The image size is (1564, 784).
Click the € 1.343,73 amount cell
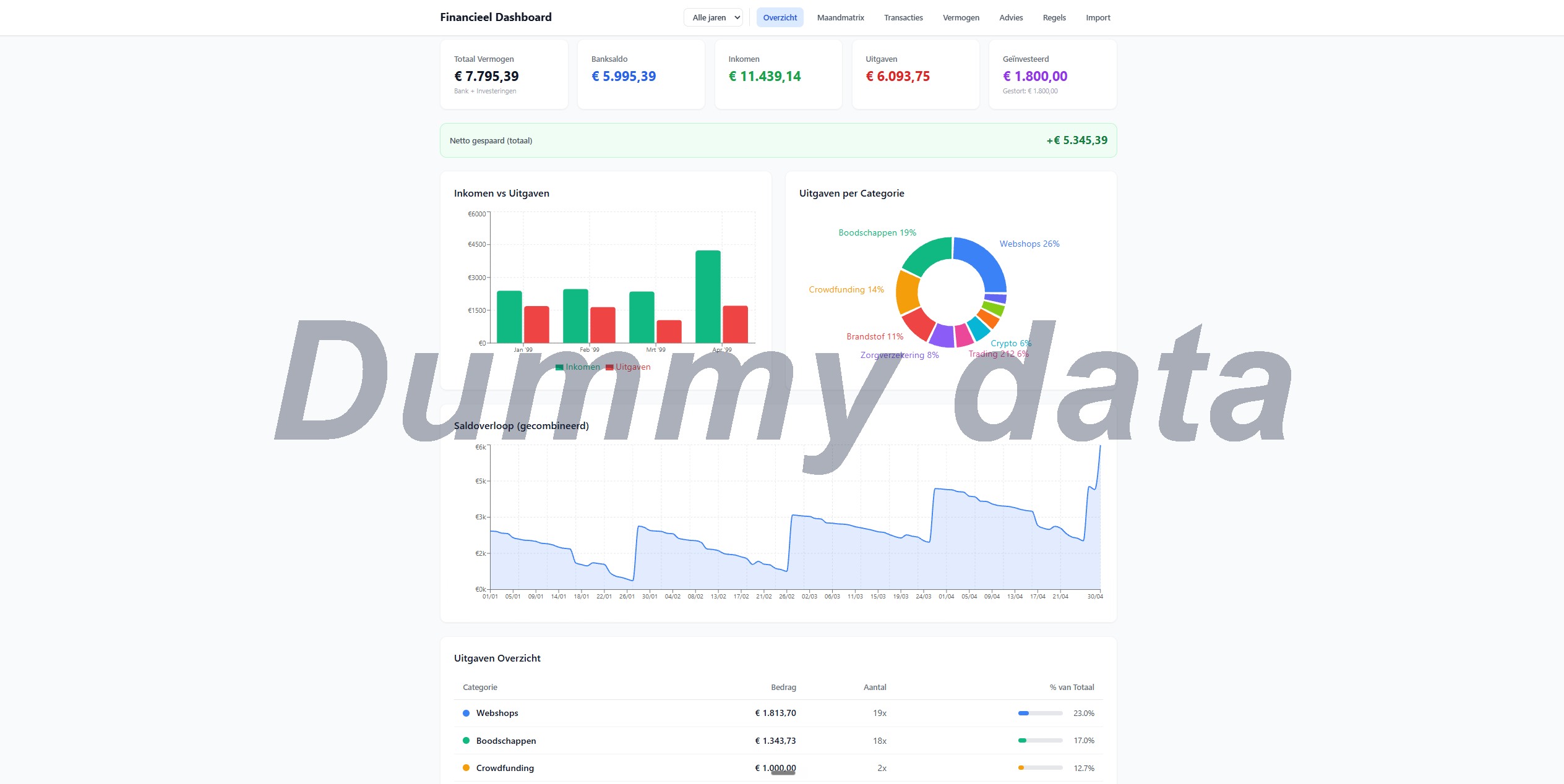coord(775,741)
